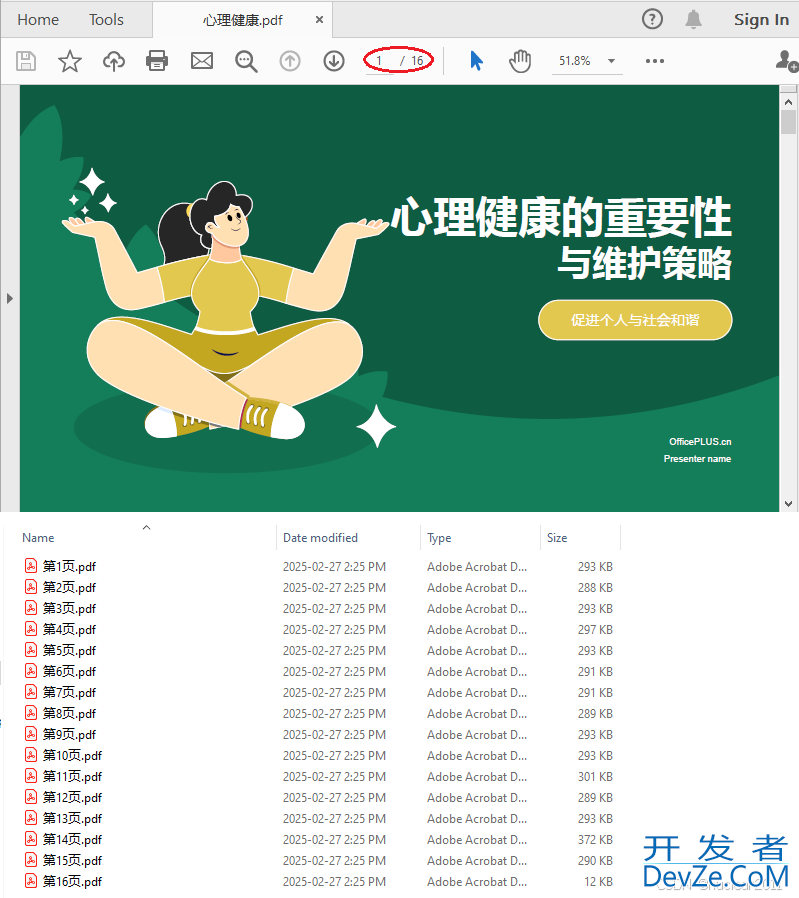This screenshot has width=799, height=898.
Task: Expand the more tools ellipsis menu
Action: [x=655, y=61]
